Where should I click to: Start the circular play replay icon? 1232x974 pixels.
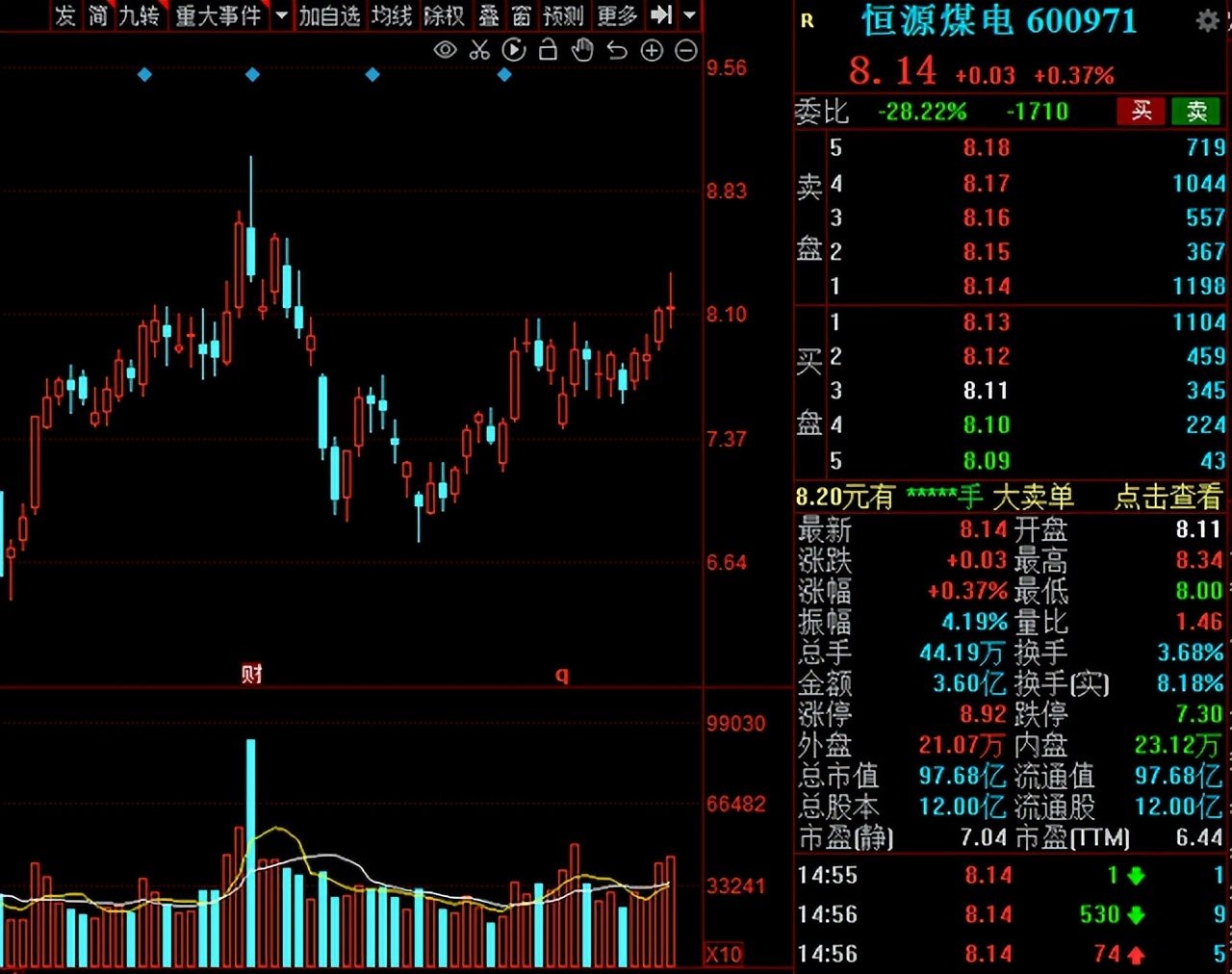(514, 50)
